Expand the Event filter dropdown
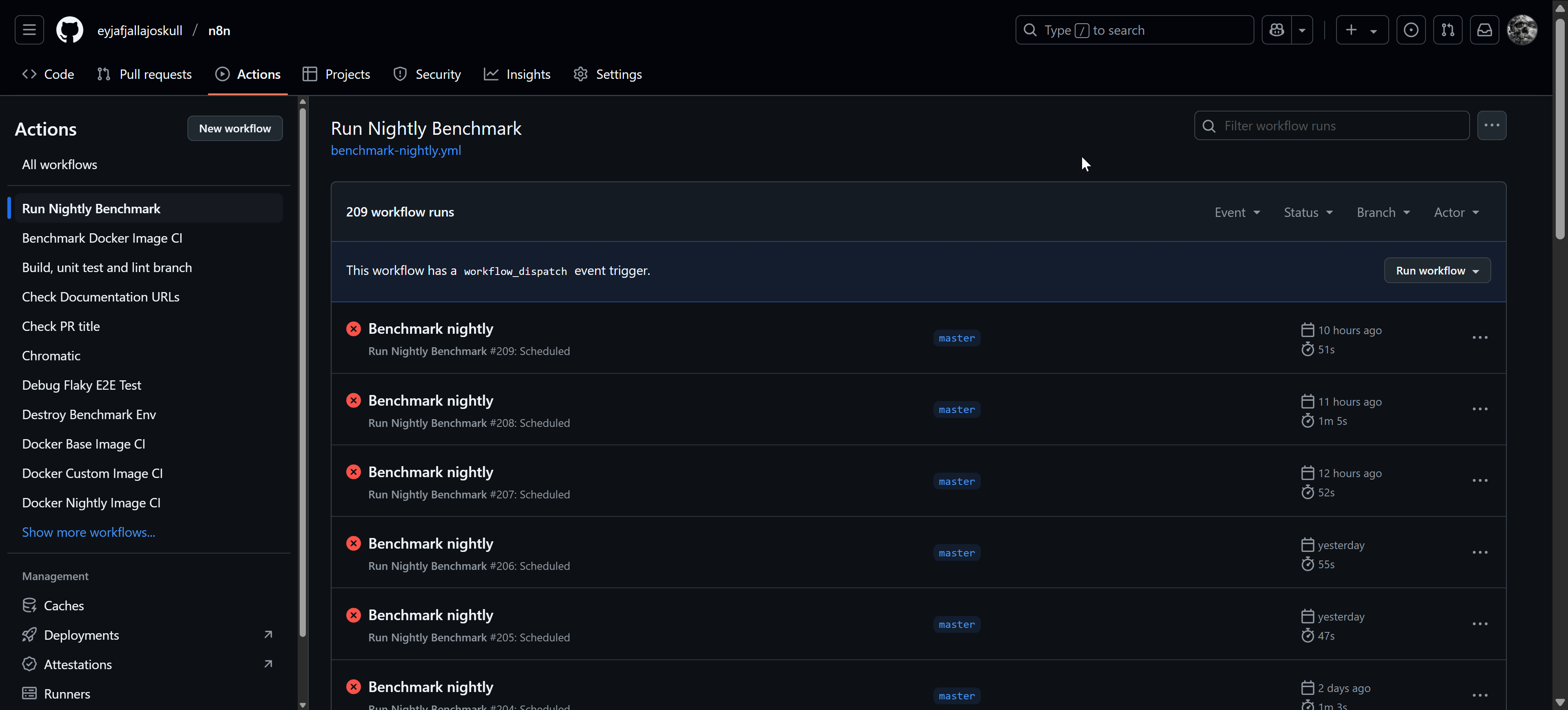 point(1237,212)
